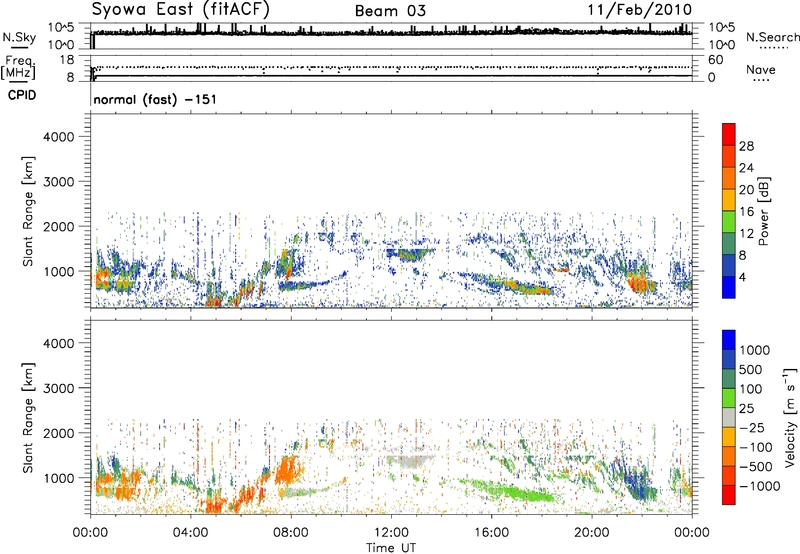
Task: Click the '12:00' time axis tick label
Action: pyautogui.click(x=391, y=533)
